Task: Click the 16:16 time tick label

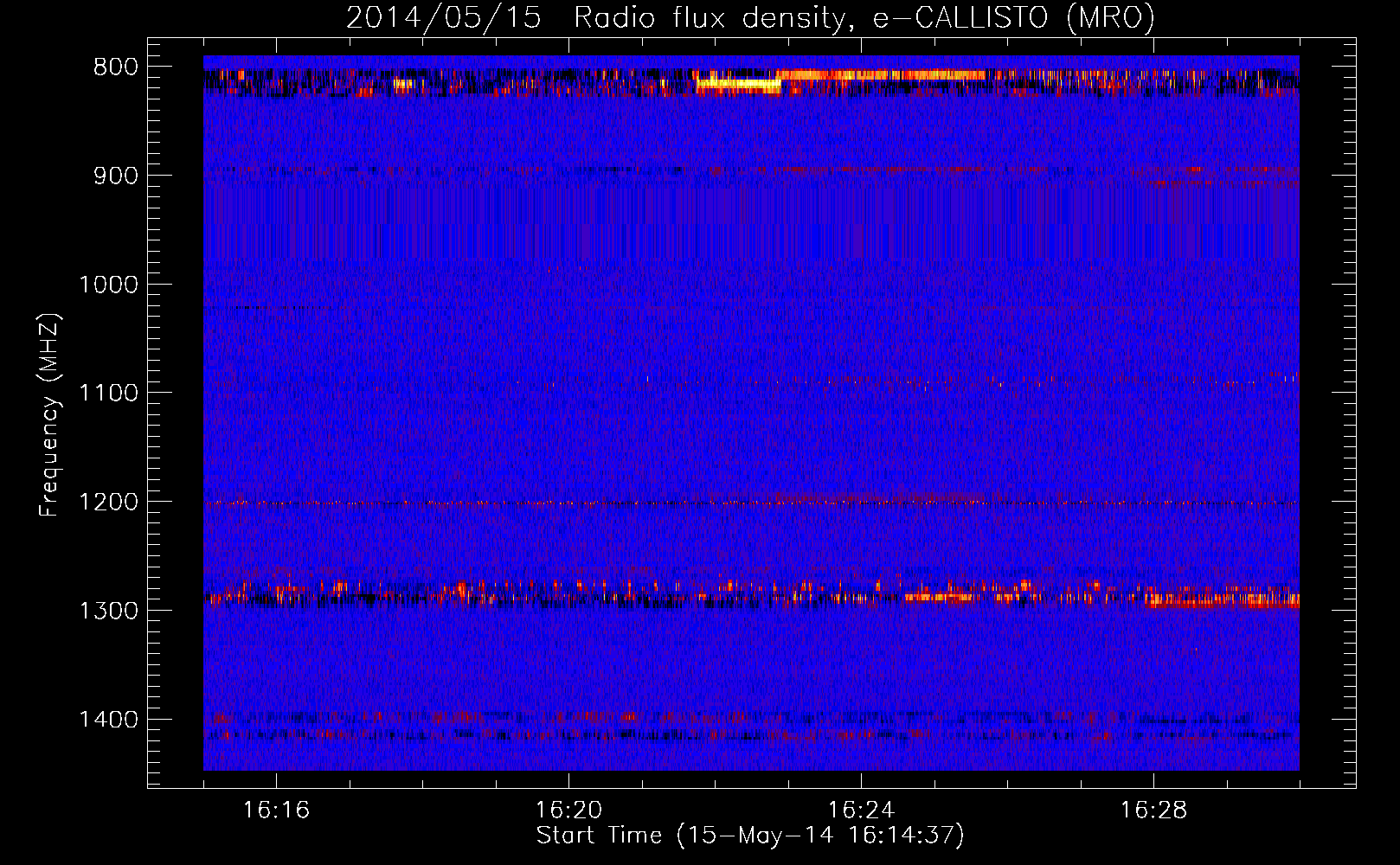Action: click(x=276, y=811)
